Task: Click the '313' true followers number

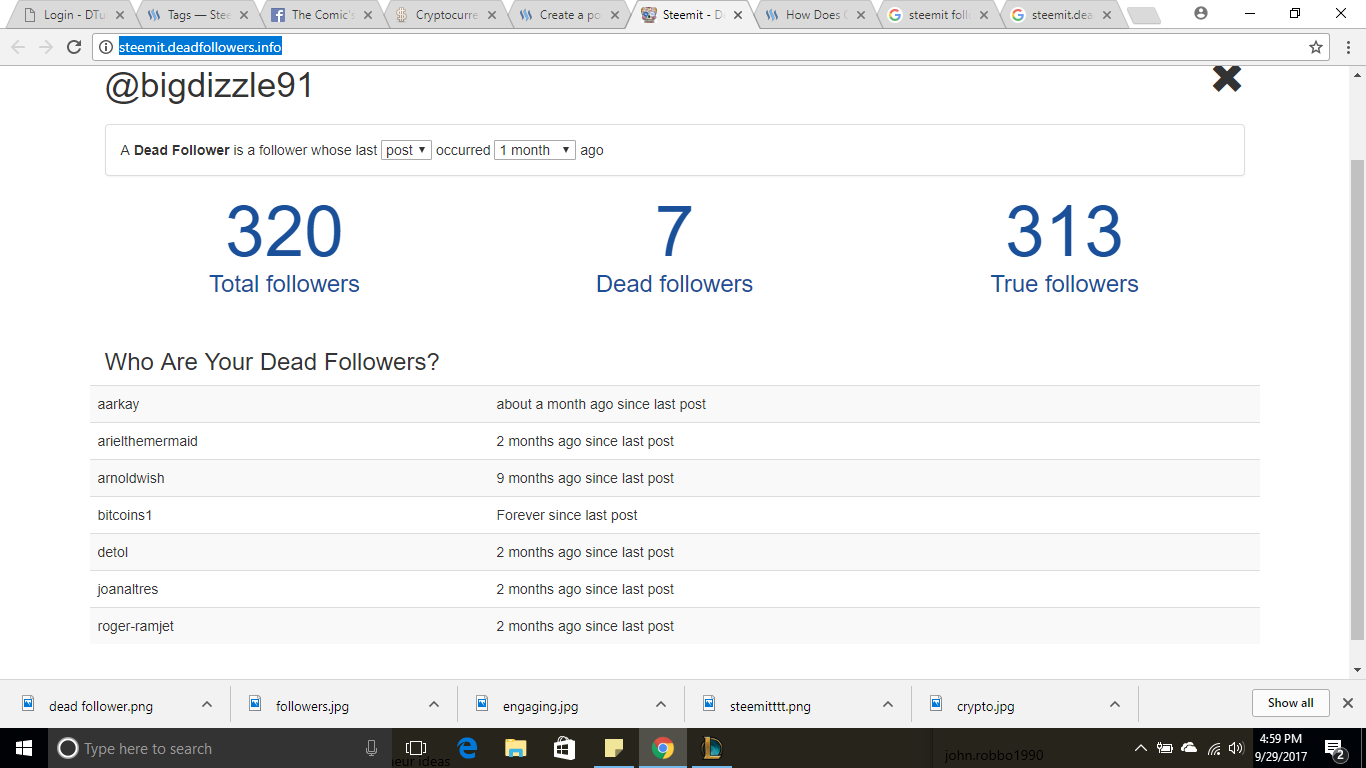Action: (x=1064, y=232)
